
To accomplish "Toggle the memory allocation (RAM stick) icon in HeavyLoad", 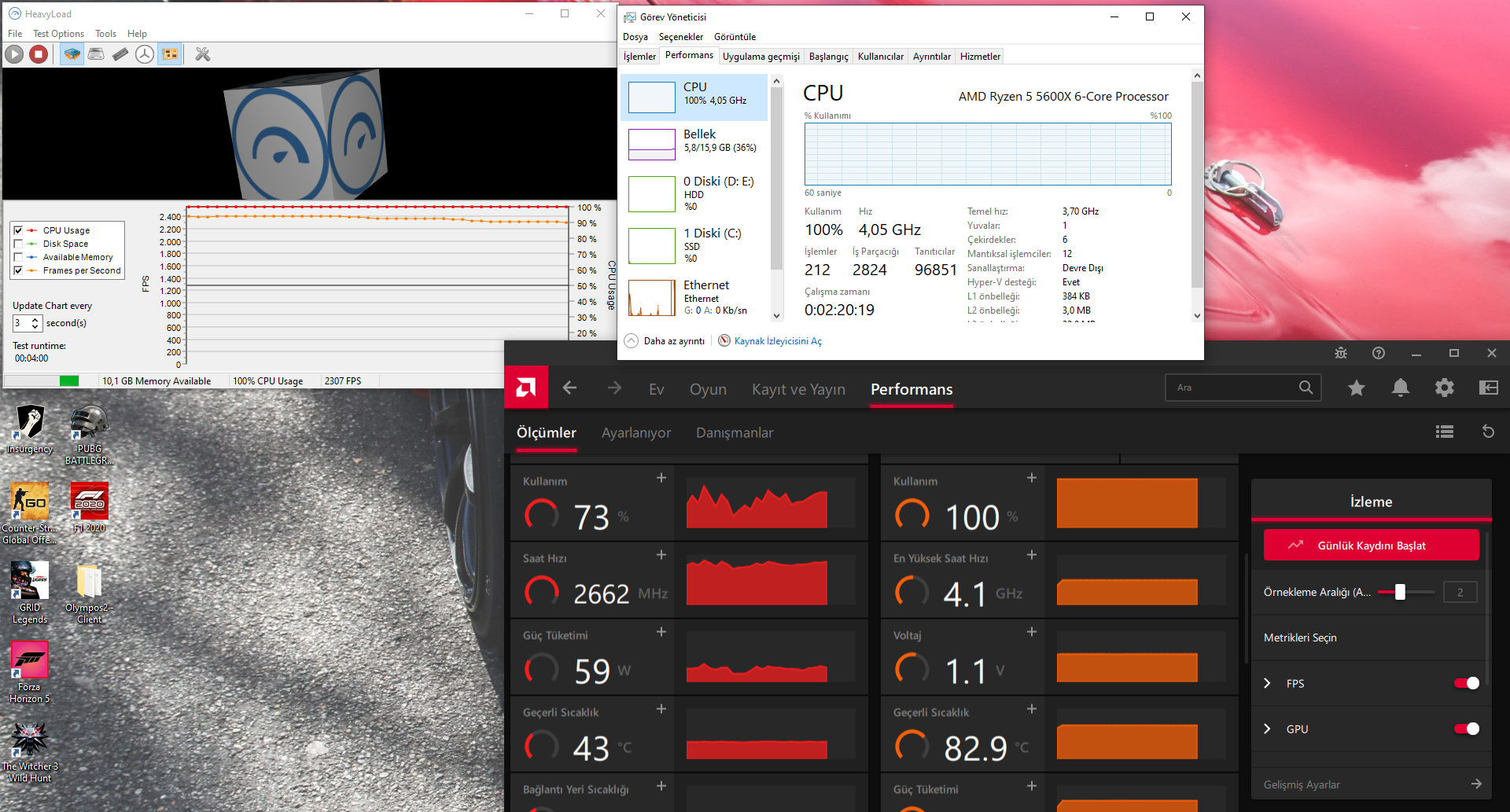I will (x=120, y=54).
